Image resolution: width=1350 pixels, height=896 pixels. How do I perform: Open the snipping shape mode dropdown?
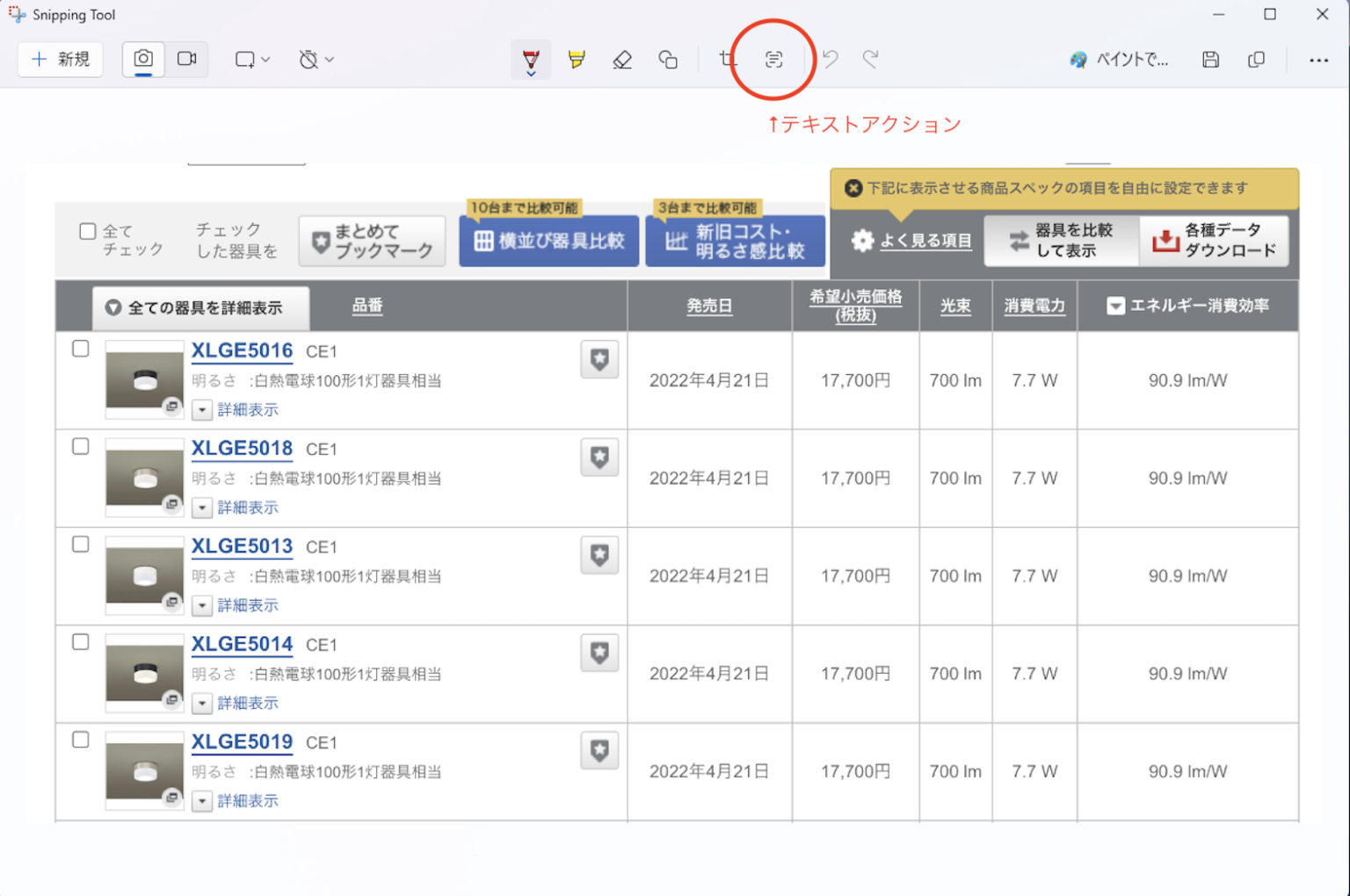click(x=265, y=59)
